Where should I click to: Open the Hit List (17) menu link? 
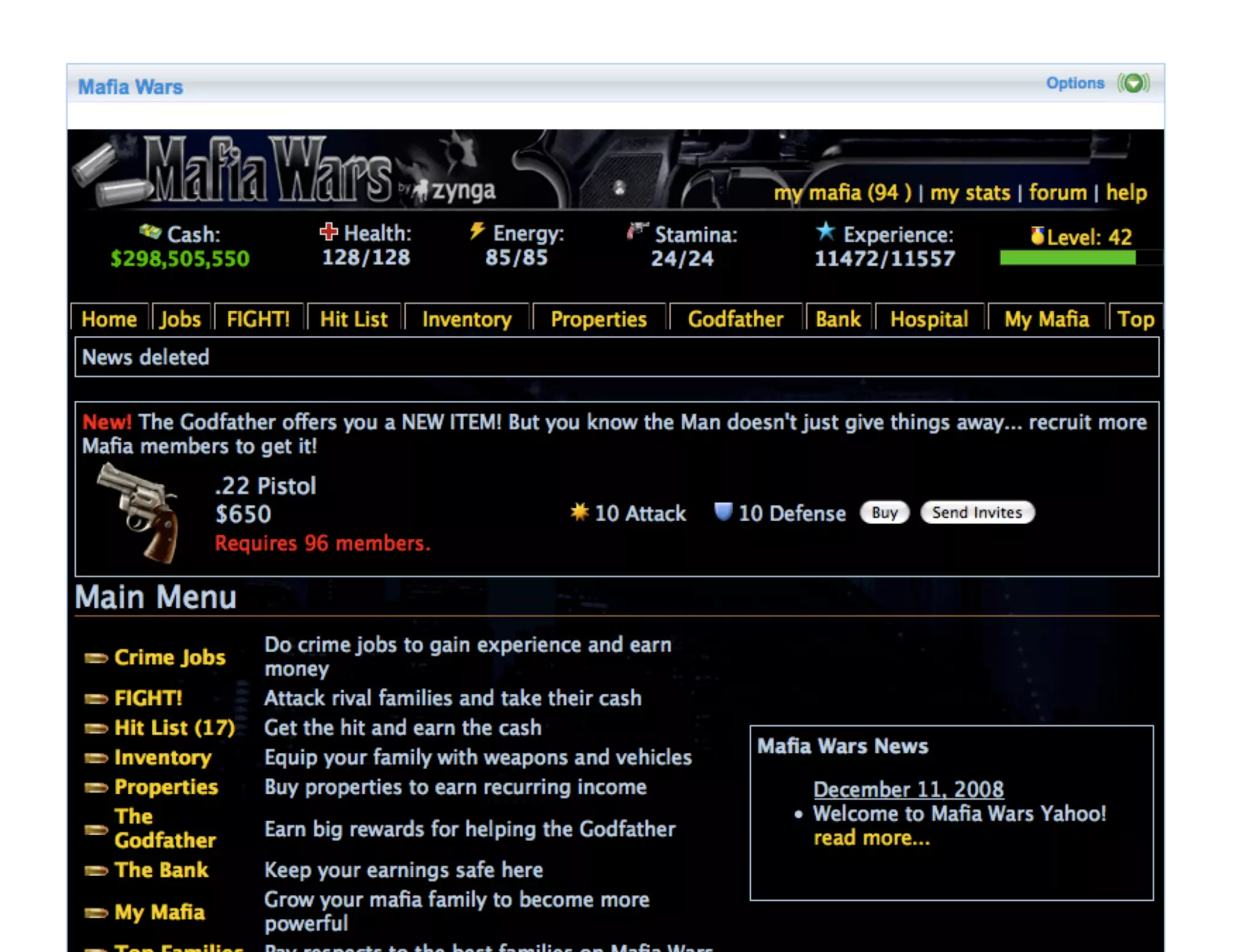coord(175,728)
